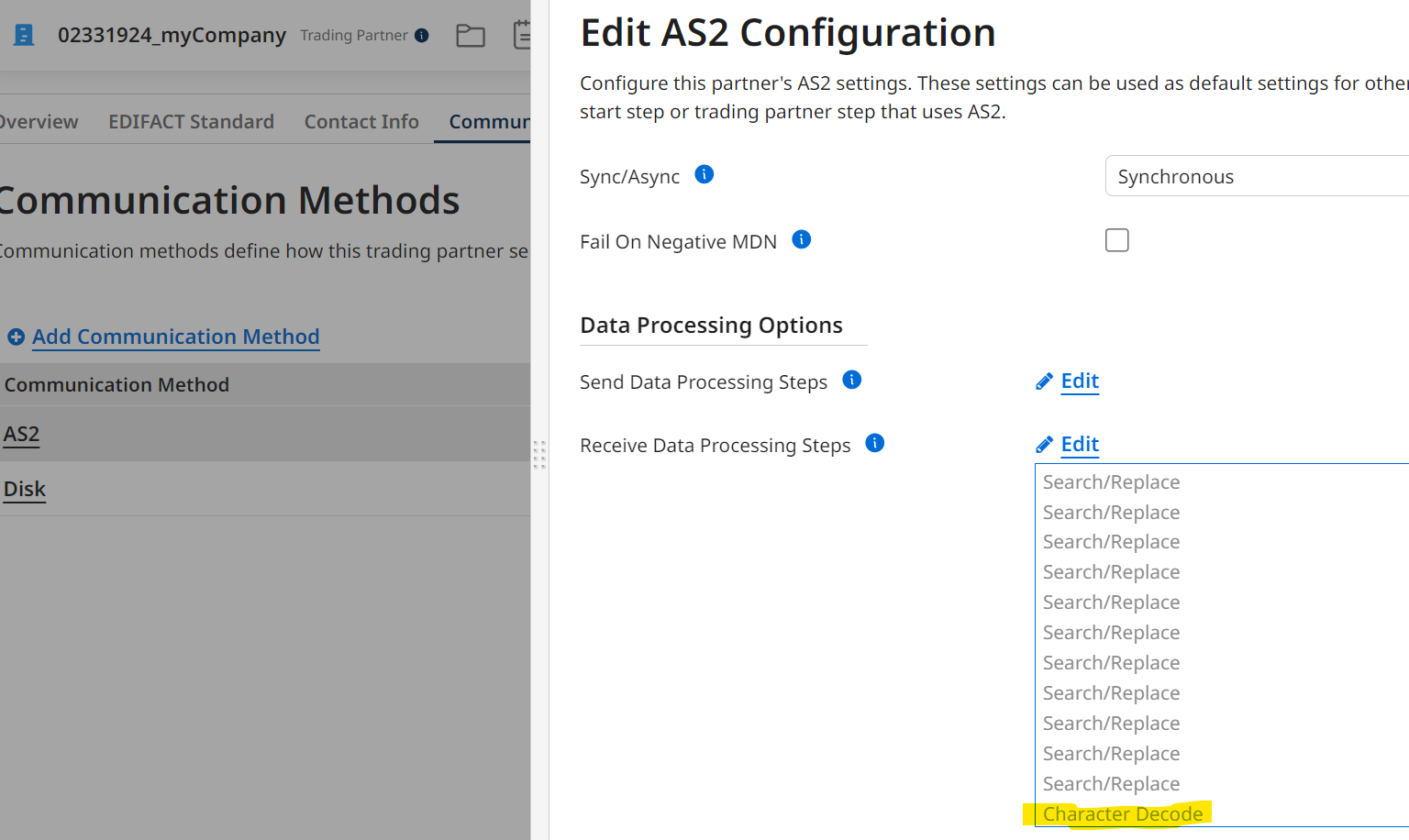Open the Sync/Async Synchronous dropdown

click(x=1257, y=176)
